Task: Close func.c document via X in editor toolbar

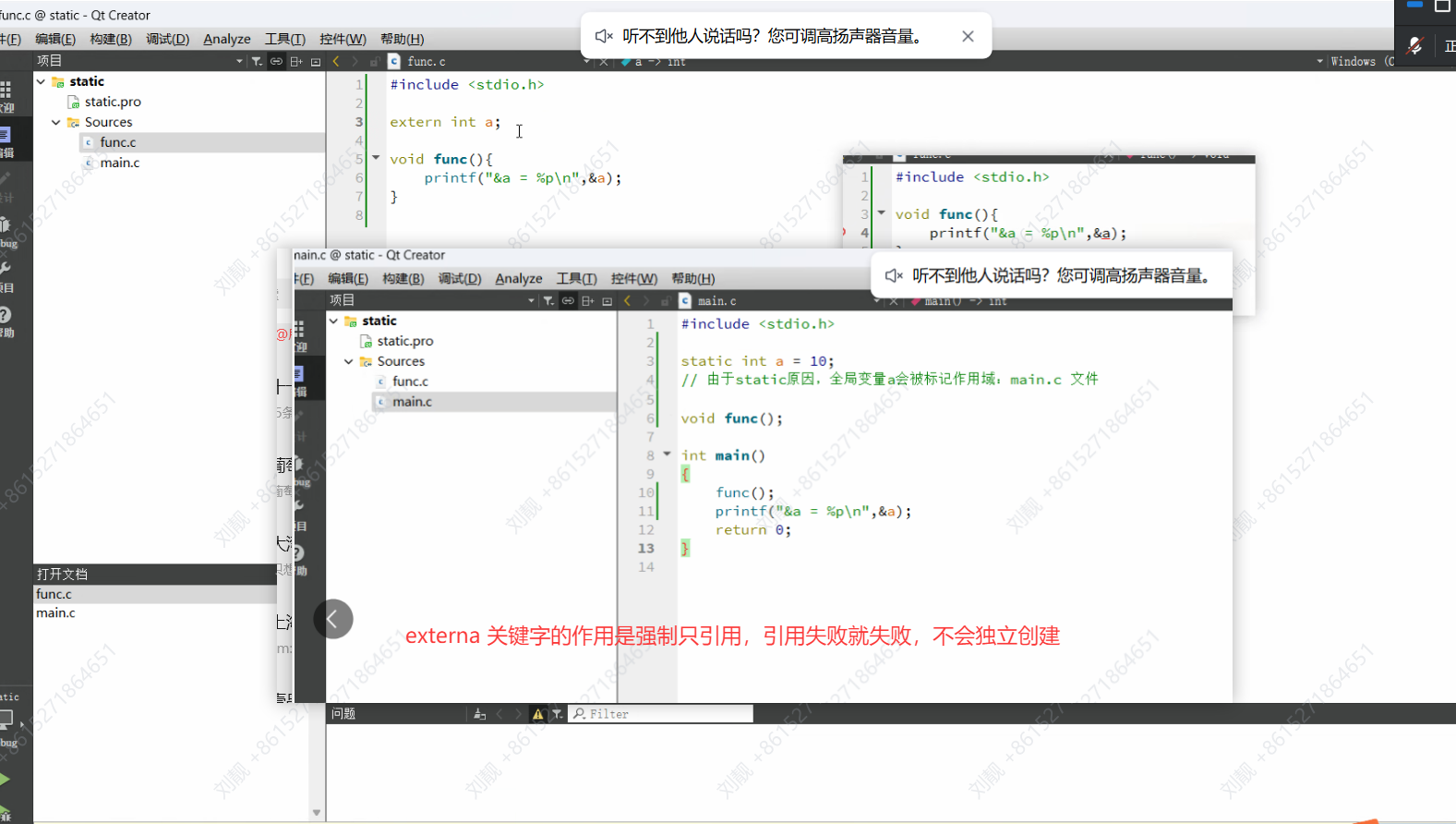Action: (x=604, y=61)
